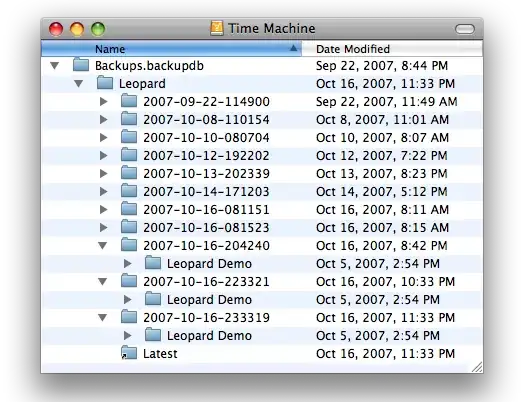The image size is (524, 402).
Task: Select the '2007-10-12-192202' name text
Action: (x=206, y=156)
